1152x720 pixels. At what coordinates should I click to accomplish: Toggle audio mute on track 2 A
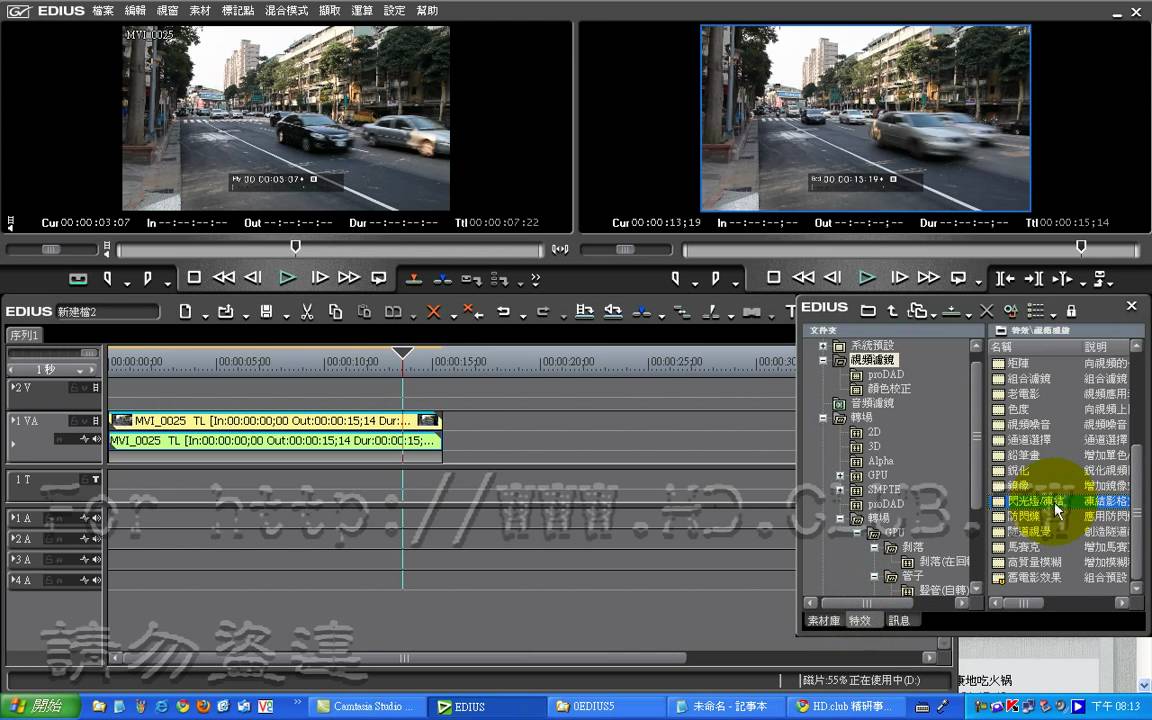click(x=96, y=539)
